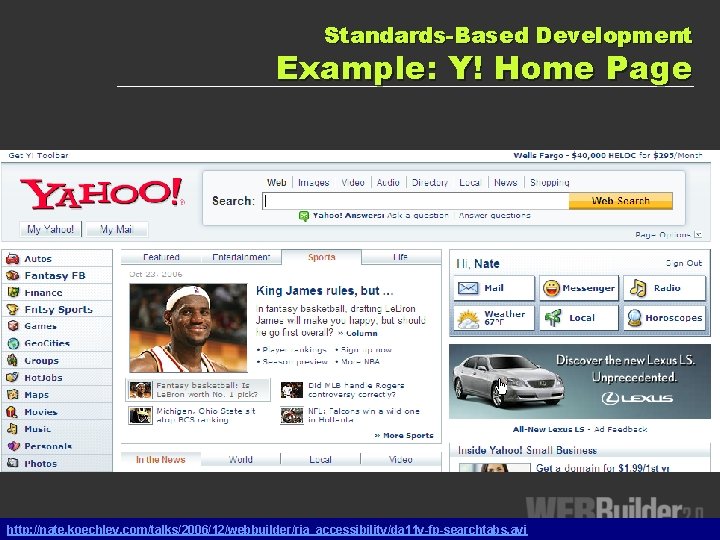Open the Groups icon in sidebar

coord(12,360)
